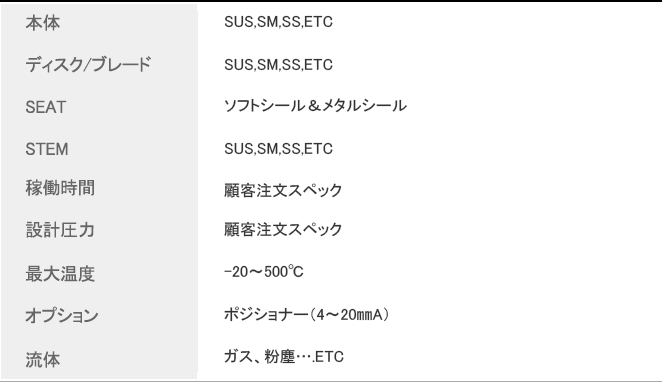Click the bottom table border line
The image size is (662, 383).
point(331,381)
